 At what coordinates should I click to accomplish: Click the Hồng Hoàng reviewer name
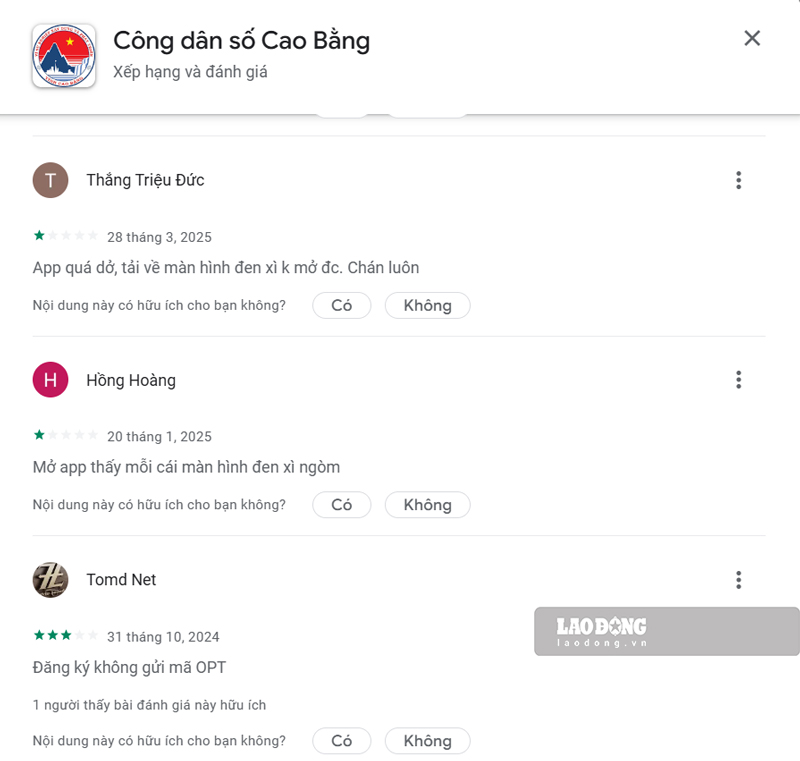pos(131,380)
